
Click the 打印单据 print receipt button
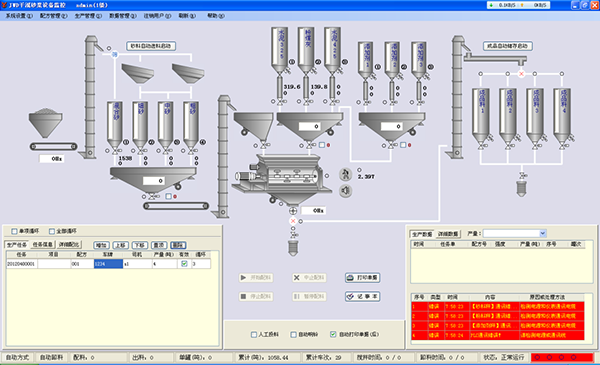[x=362, y=278]
